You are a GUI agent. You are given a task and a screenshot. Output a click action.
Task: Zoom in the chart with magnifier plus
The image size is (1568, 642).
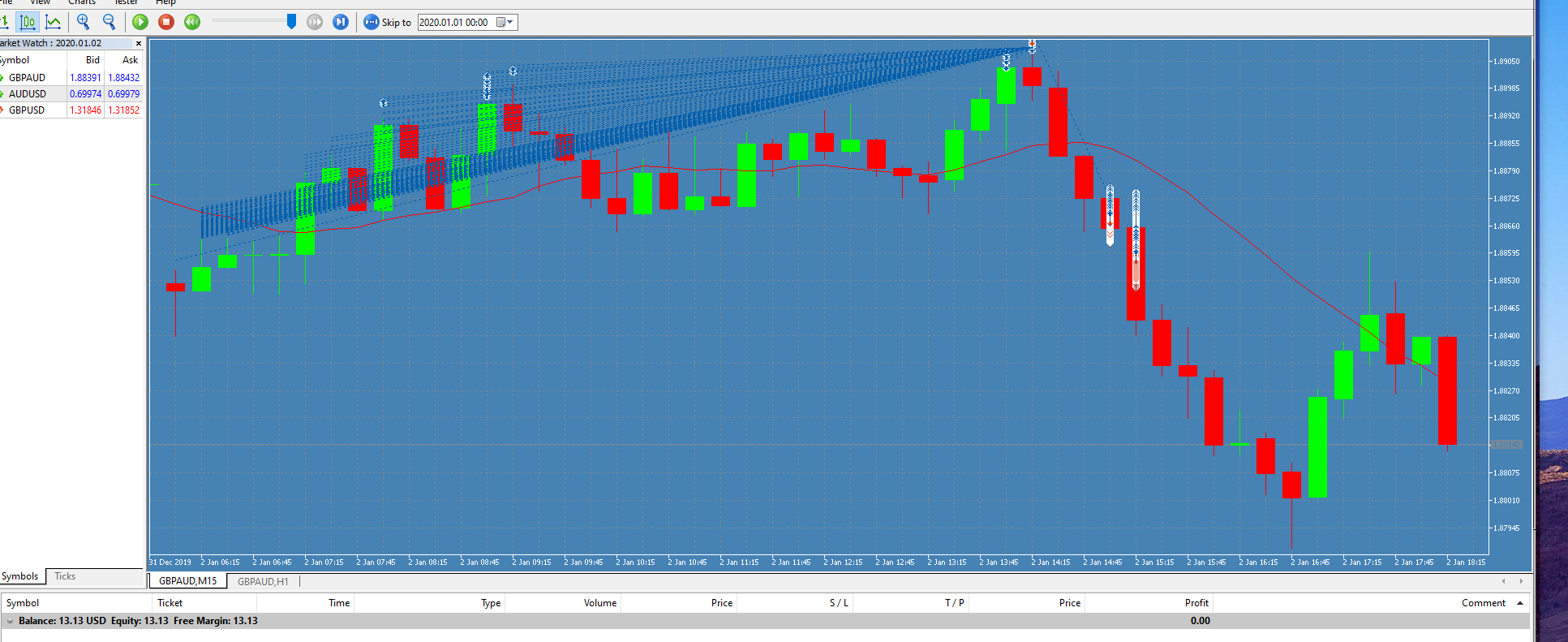tap(84, 22)
